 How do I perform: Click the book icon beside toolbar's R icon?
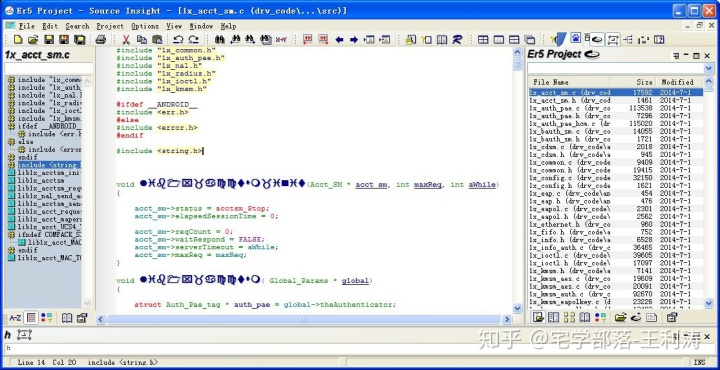[442, 39]
